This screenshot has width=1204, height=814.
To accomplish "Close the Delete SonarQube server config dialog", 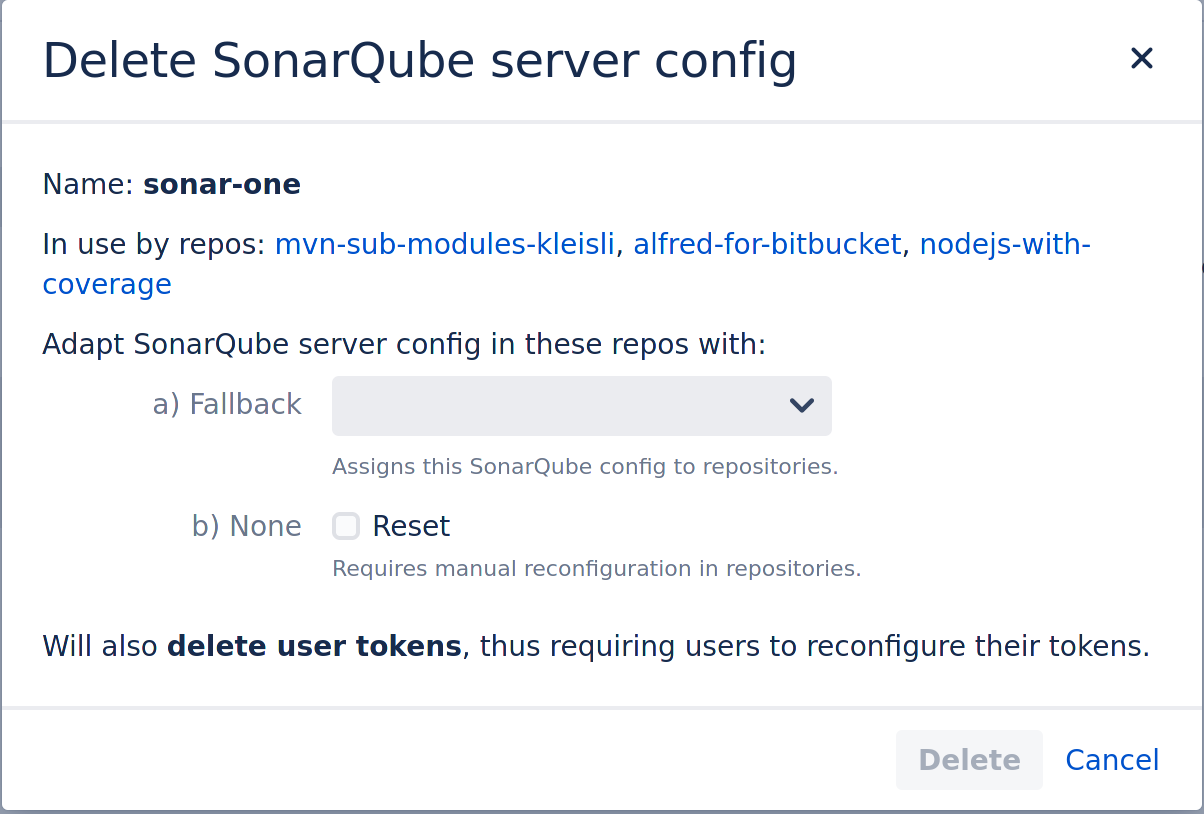I will tap(1141, 59).
